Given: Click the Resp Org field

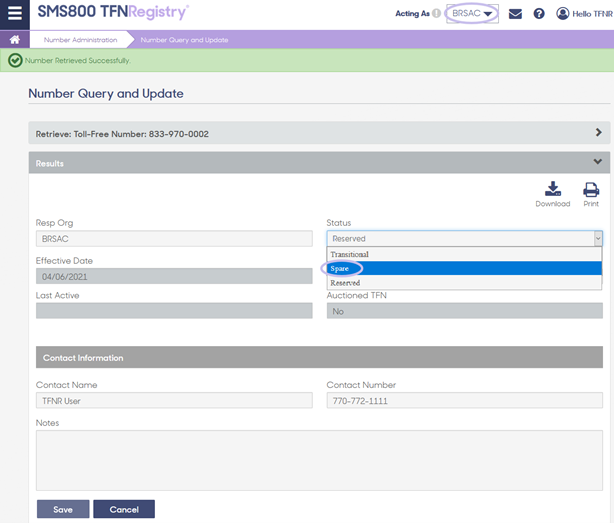Looking at the screenshot, I should tap(174, 239).
